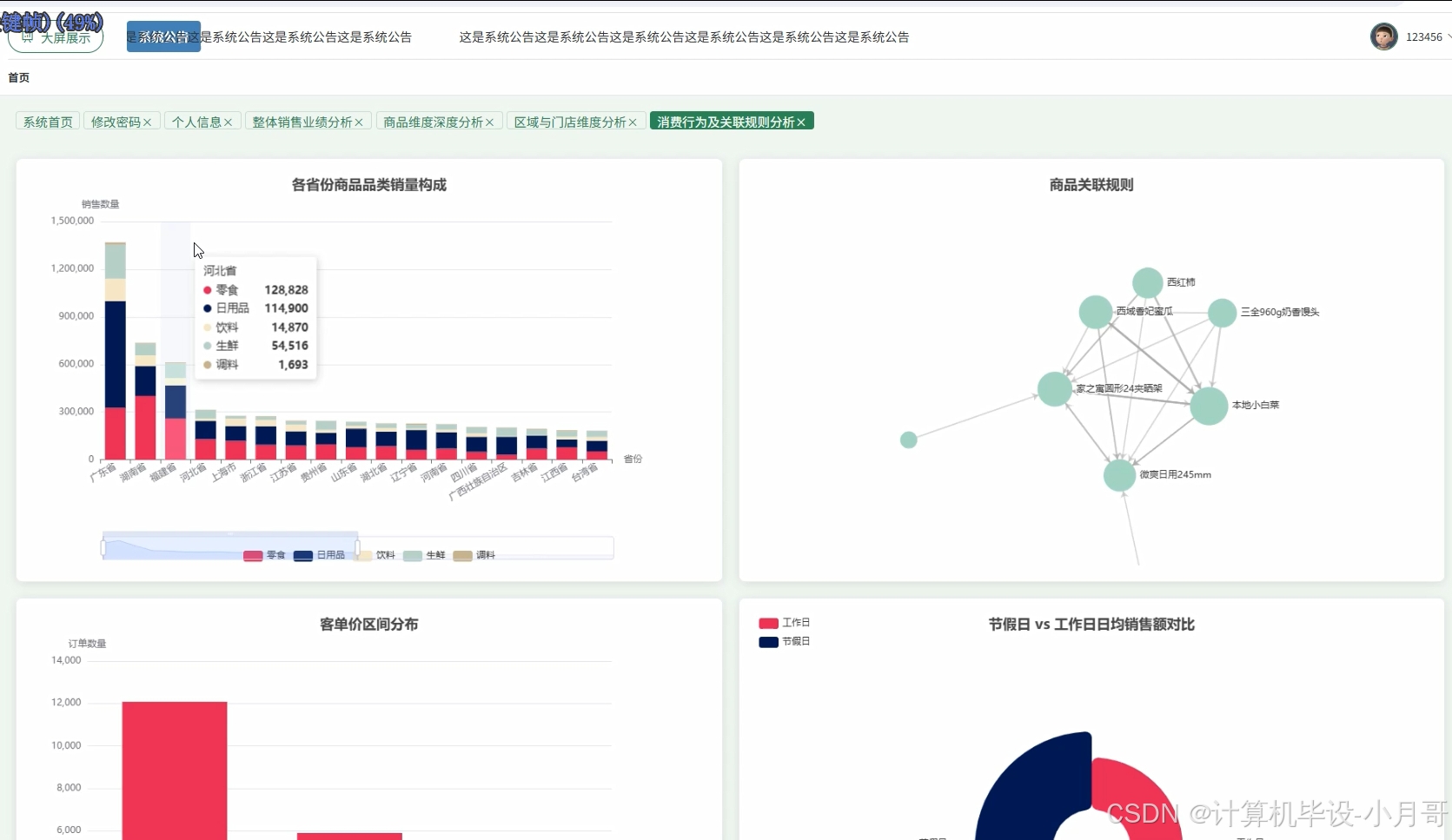Click the 湖南省 x-axis label
This screenshot has width=1452, height=840.
pyautogui.click(x=133, y=473)
